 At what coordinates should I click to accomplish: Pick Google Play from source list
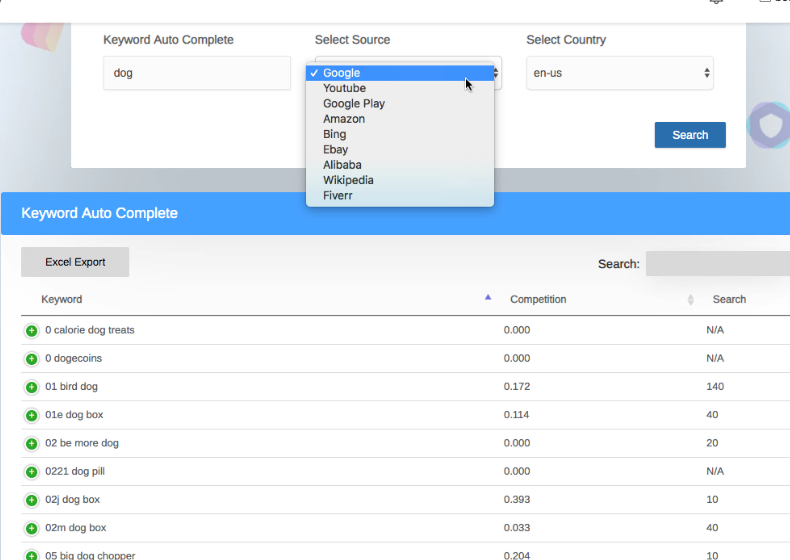tap(400, 103)
